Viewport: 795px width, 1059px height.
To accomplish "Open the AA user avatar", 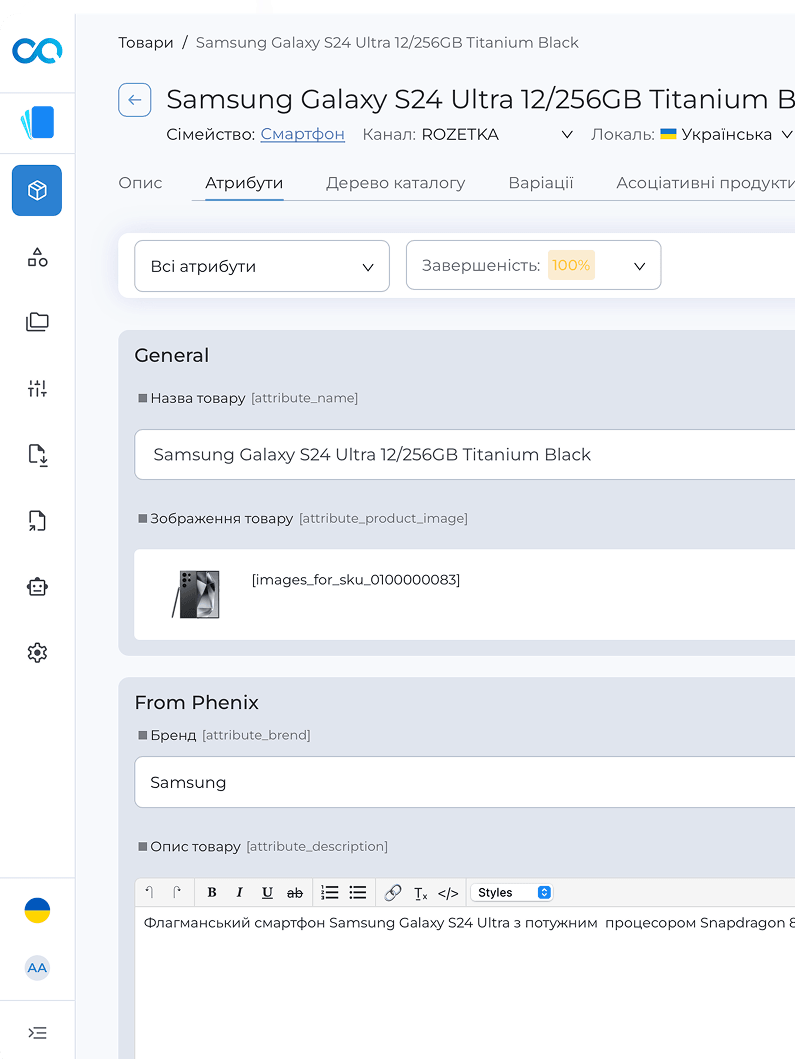I will (37, 968).
